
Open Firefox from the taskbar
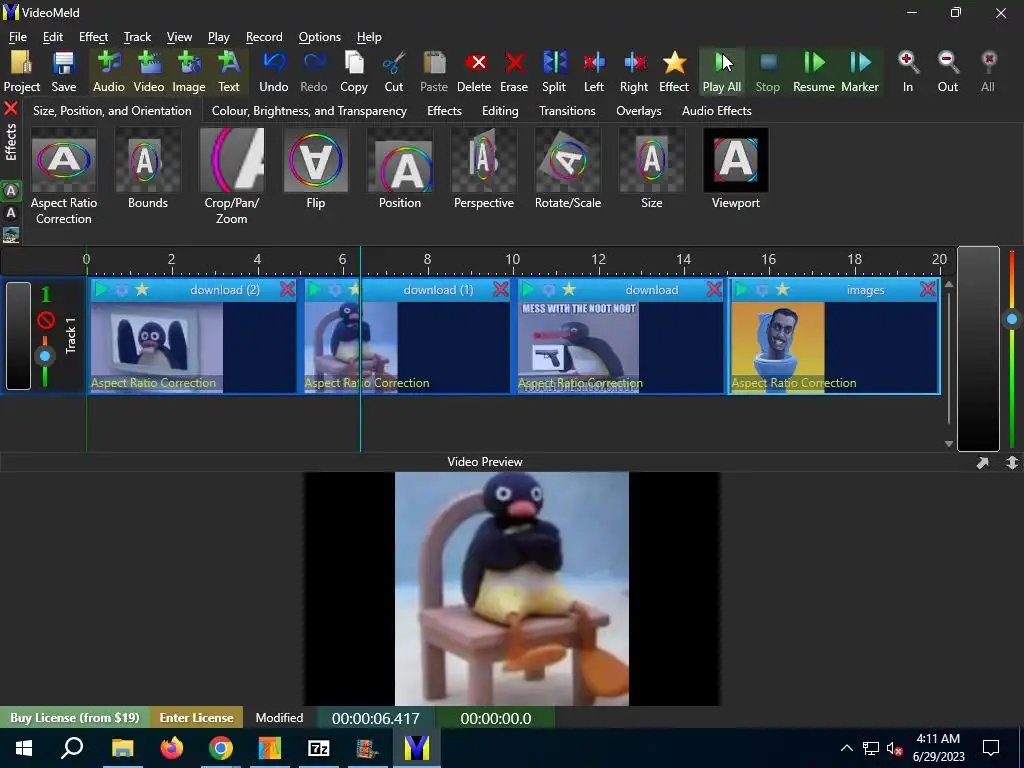172,748
